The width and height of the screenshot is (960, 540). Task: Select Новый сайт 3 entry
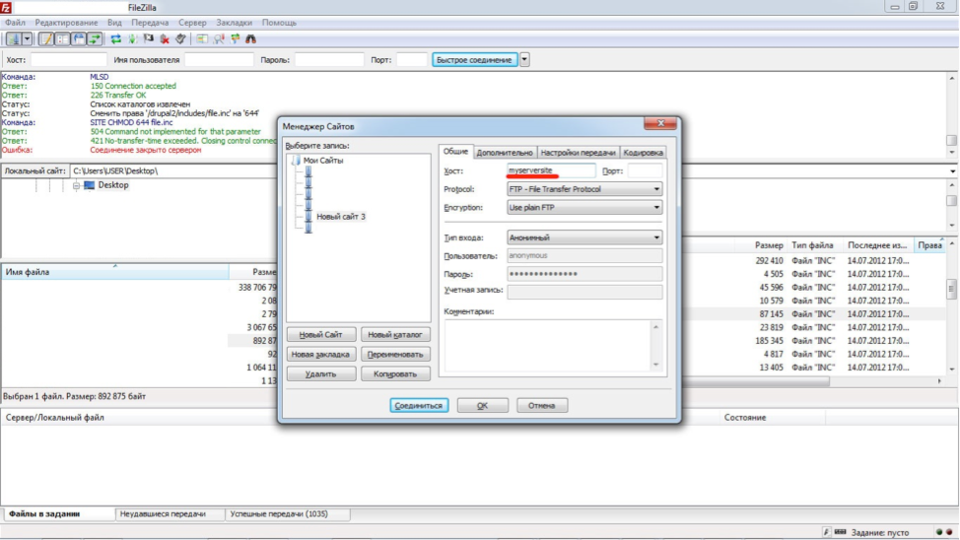[x=340, y=217]
